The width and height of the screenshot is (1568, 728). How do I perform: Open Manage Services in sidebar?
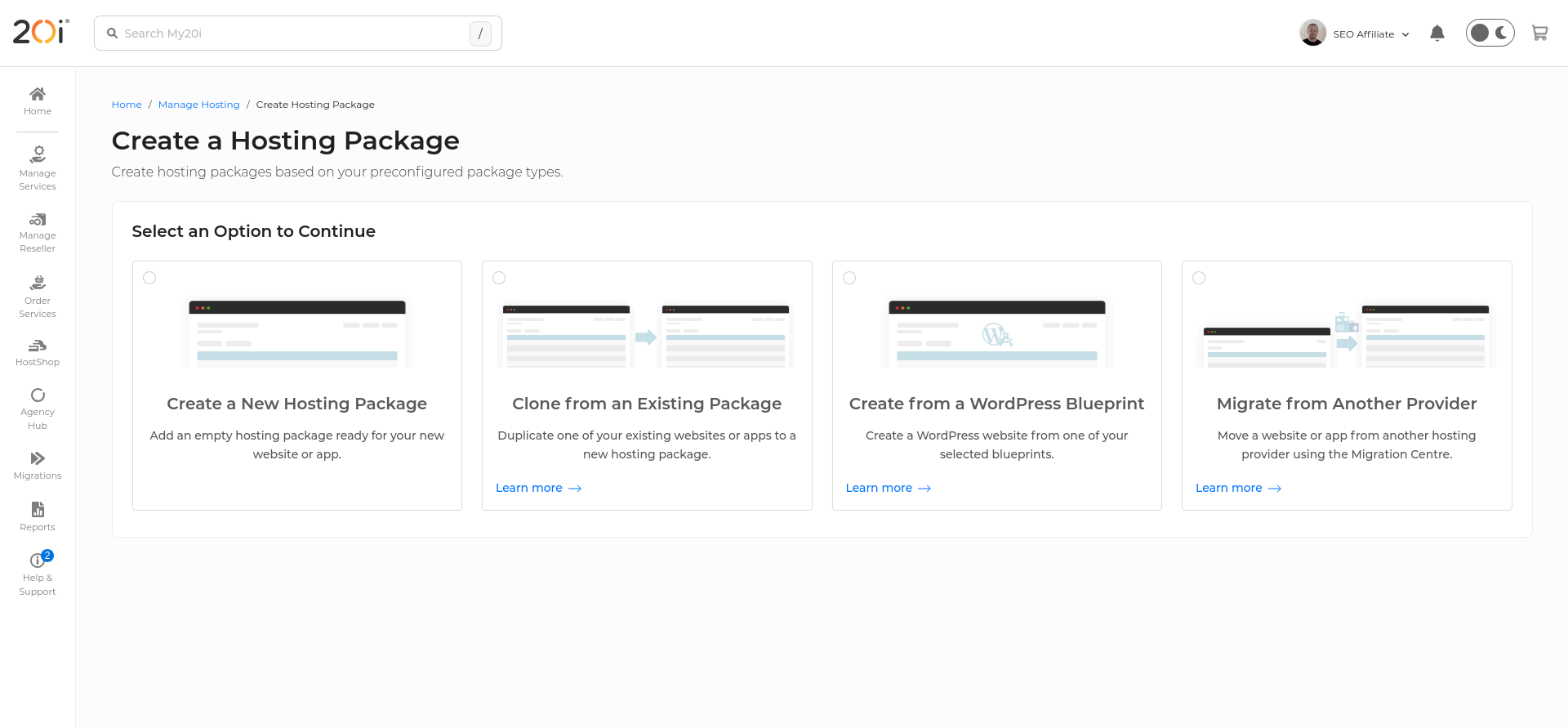coord(38,168)
